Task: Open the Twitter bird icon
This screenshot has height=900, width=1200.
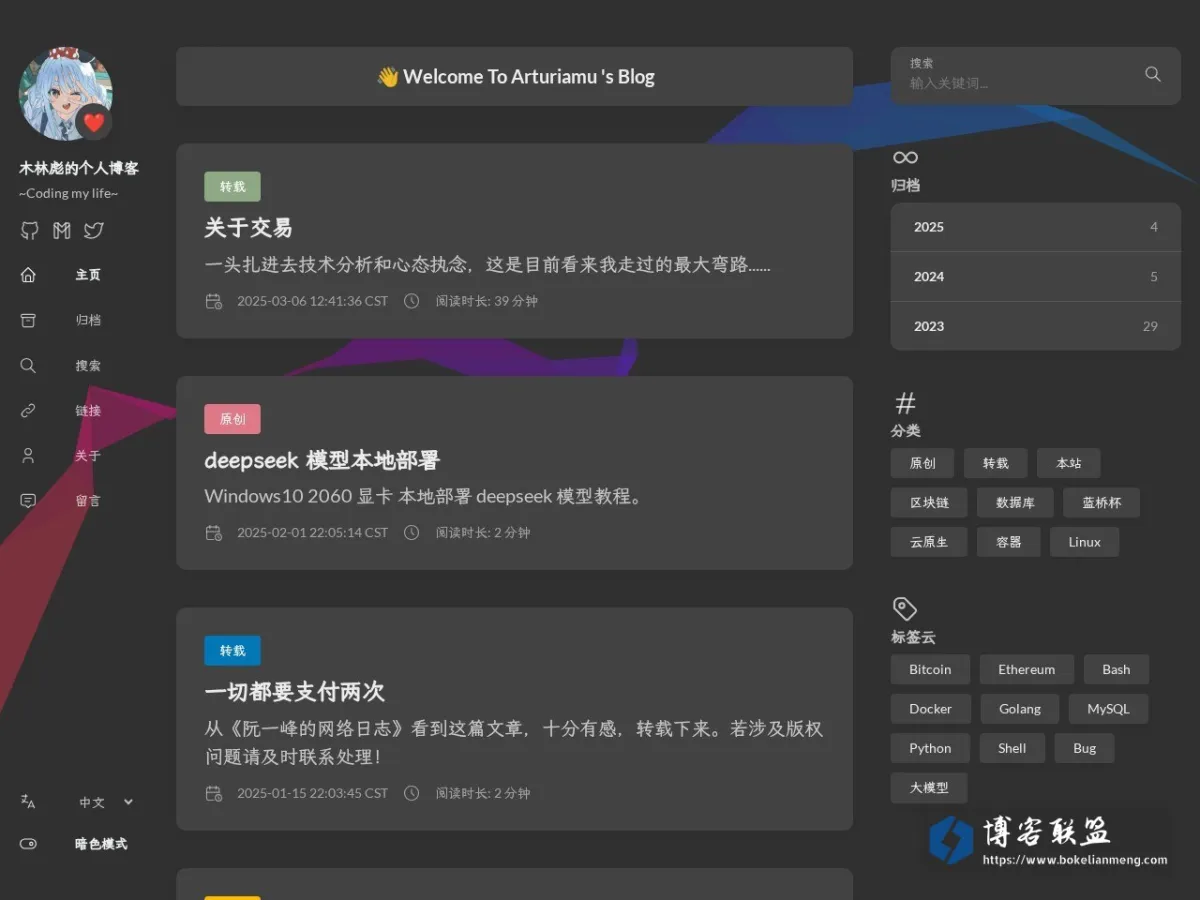Action: pyautogui.click(x=93, y=231)
